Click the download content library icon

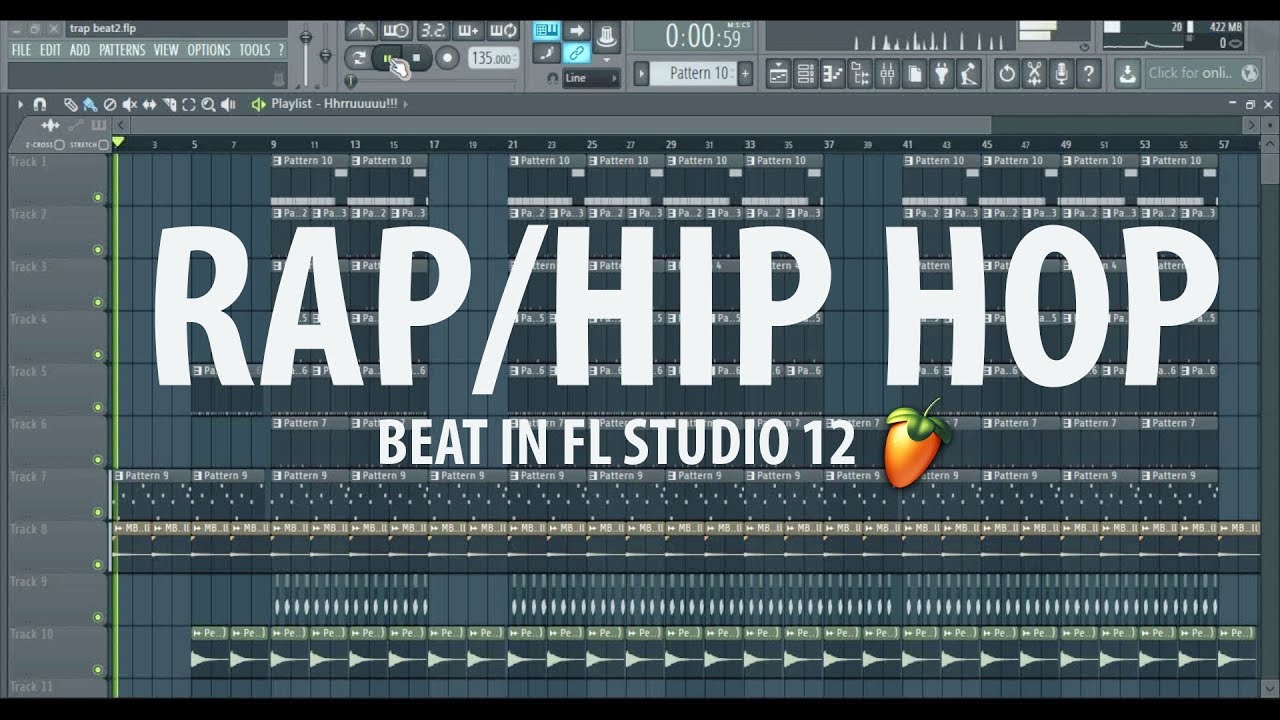click(1127, 73)
